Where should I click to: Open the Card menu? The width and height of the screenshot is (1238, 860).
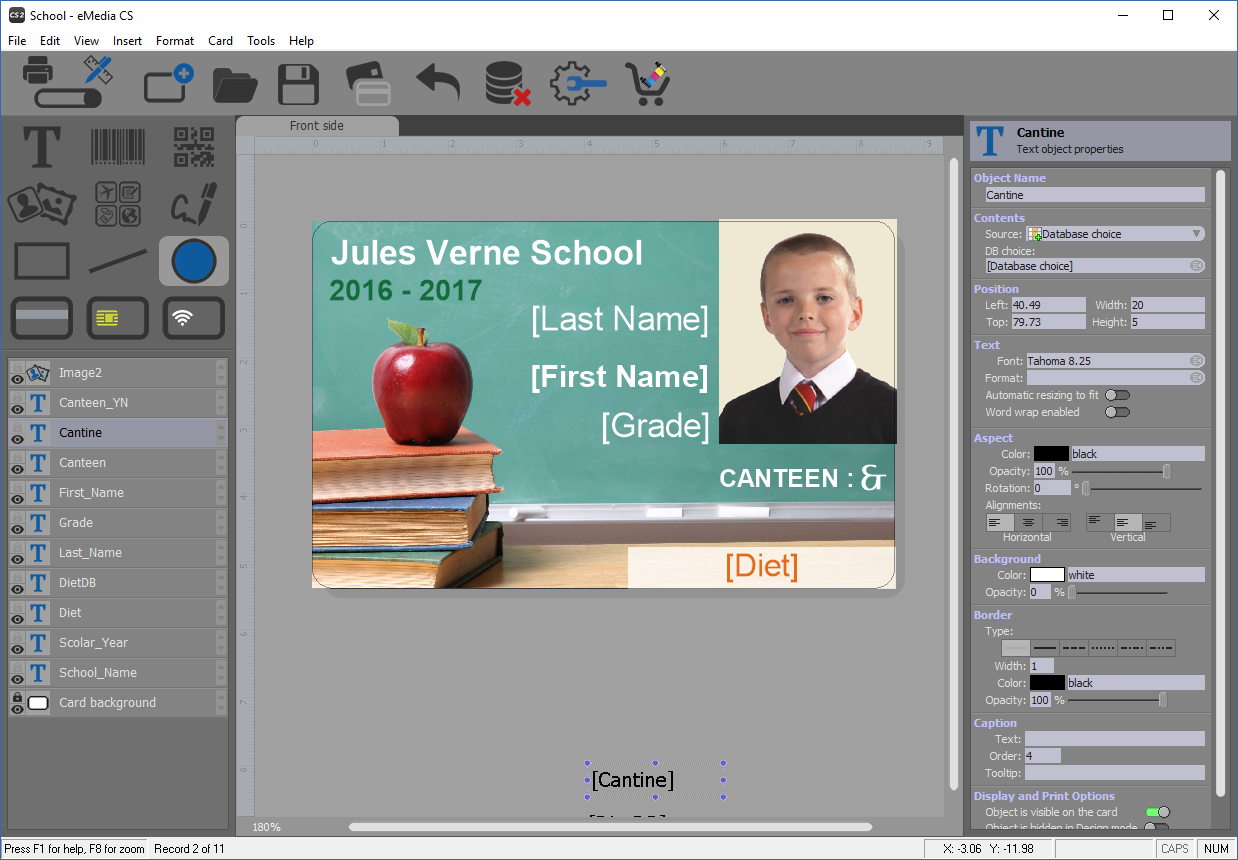(x=220, y=41)
